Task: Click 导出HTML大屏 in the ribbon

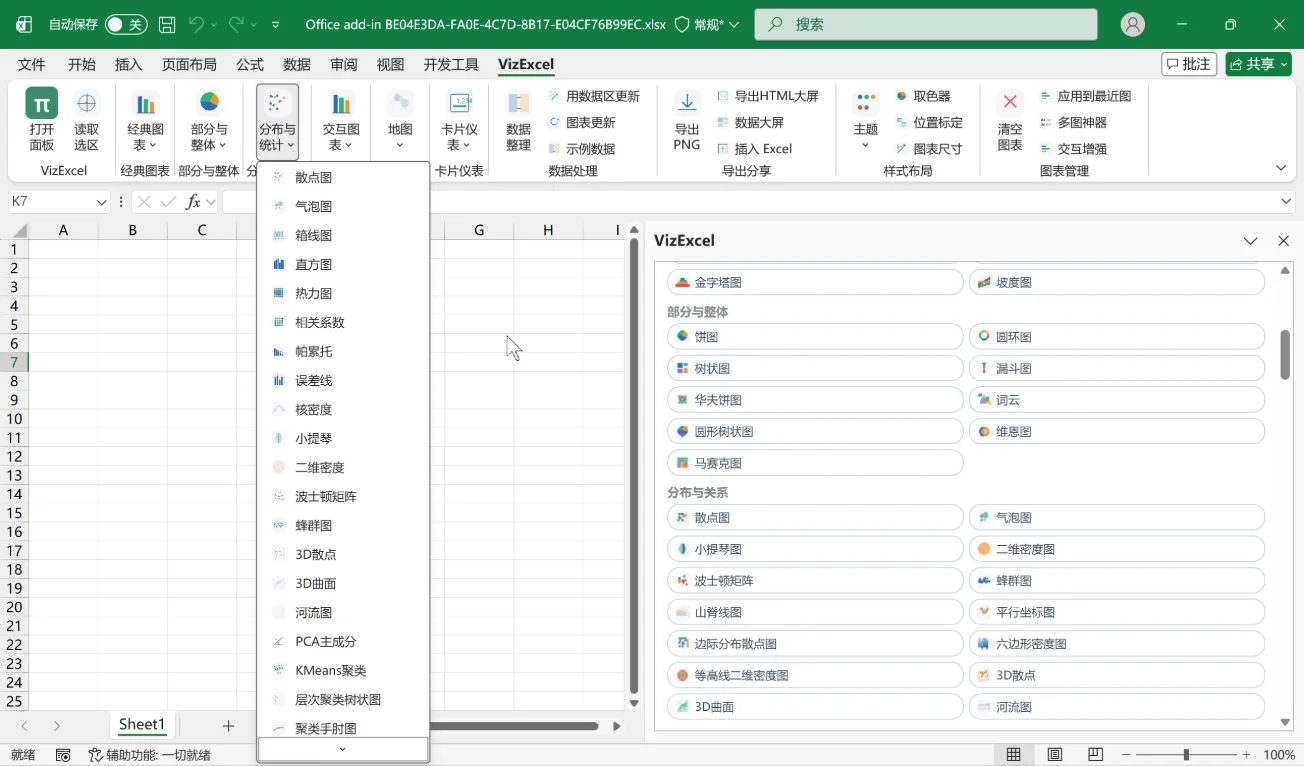Action: tap(768, 96)
